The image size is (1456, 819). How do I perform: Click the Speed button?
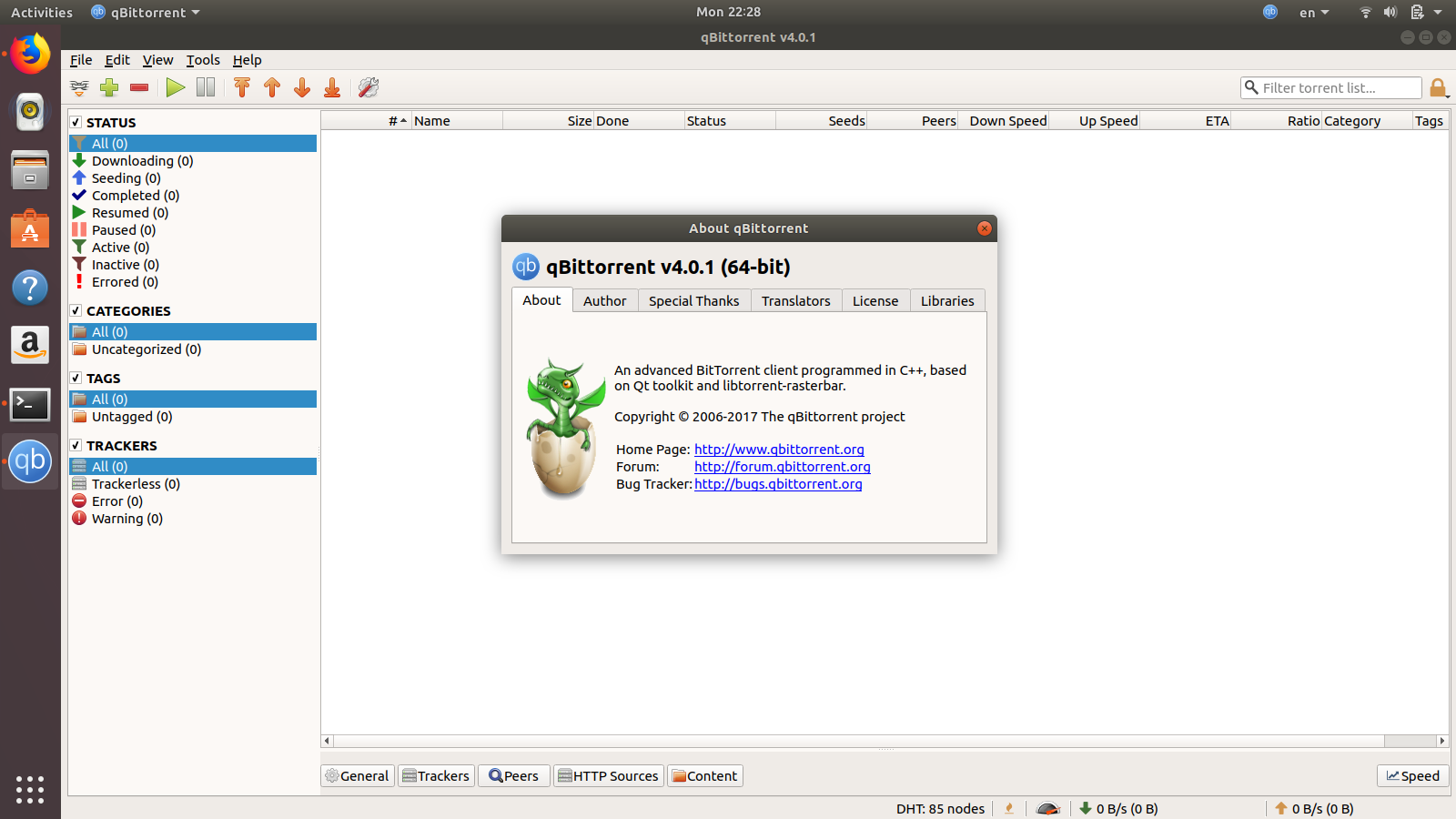pyautogui.click(x=1413, y=776)
